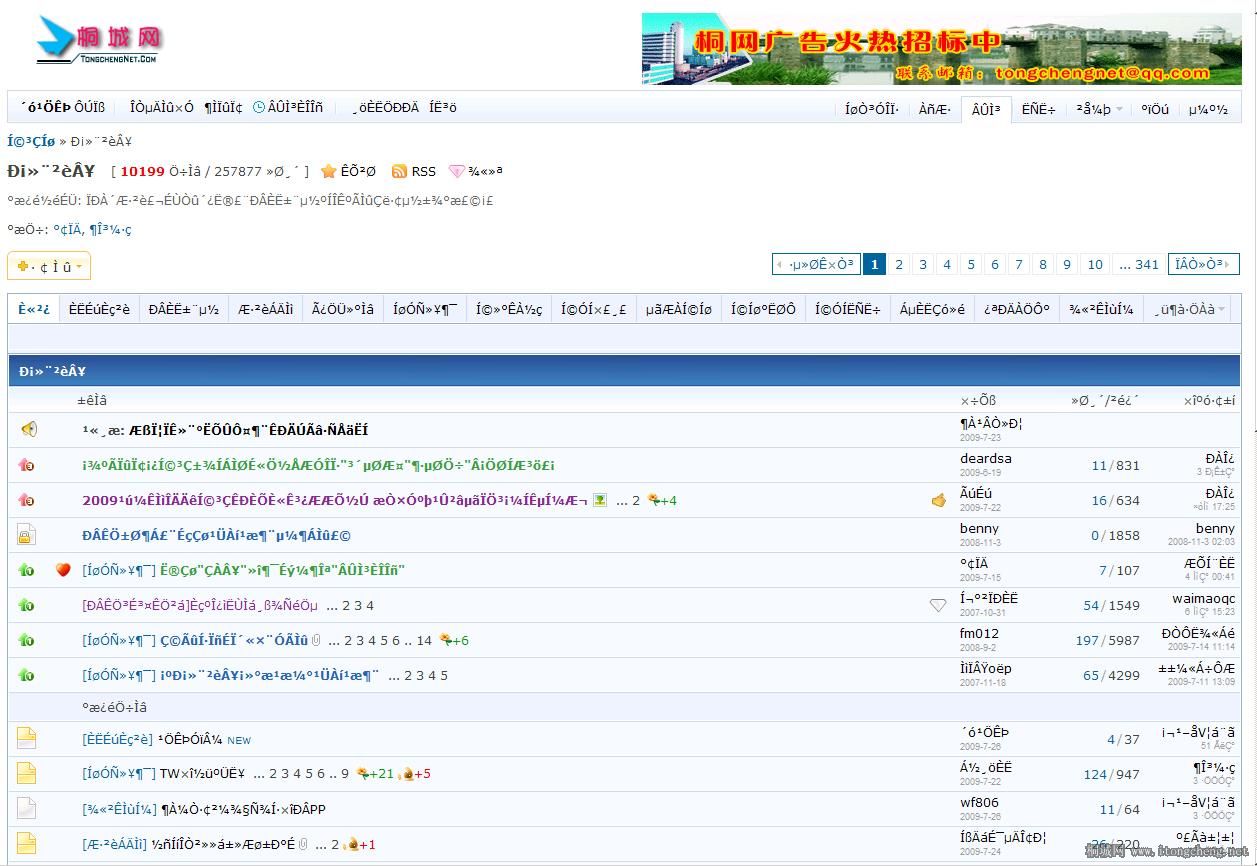Go to page 341 in pagination
Screen dimensions: 1257x866
[1137, 265]
